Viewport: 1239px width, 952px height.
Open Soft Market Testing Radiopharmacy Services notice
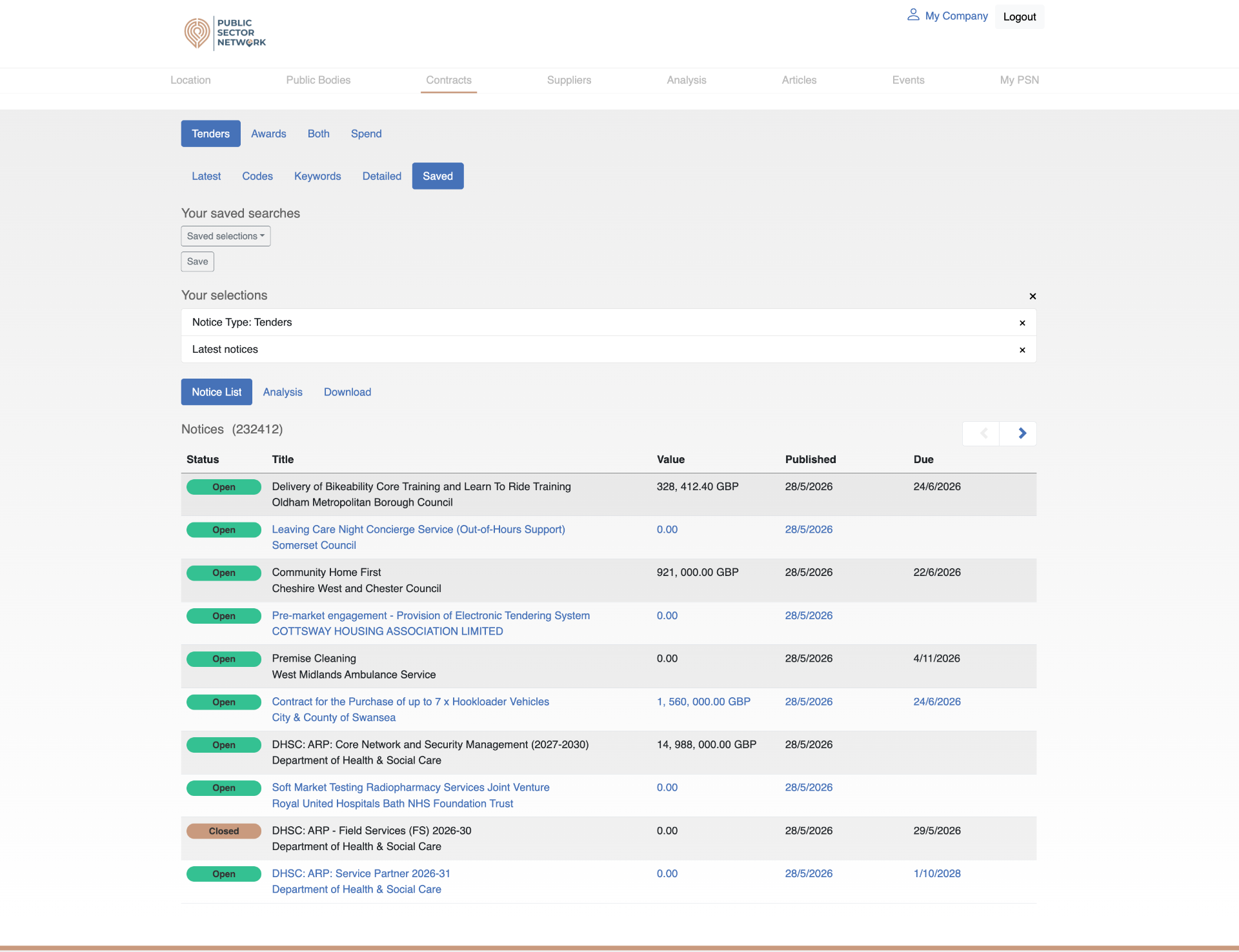point(411,788)
